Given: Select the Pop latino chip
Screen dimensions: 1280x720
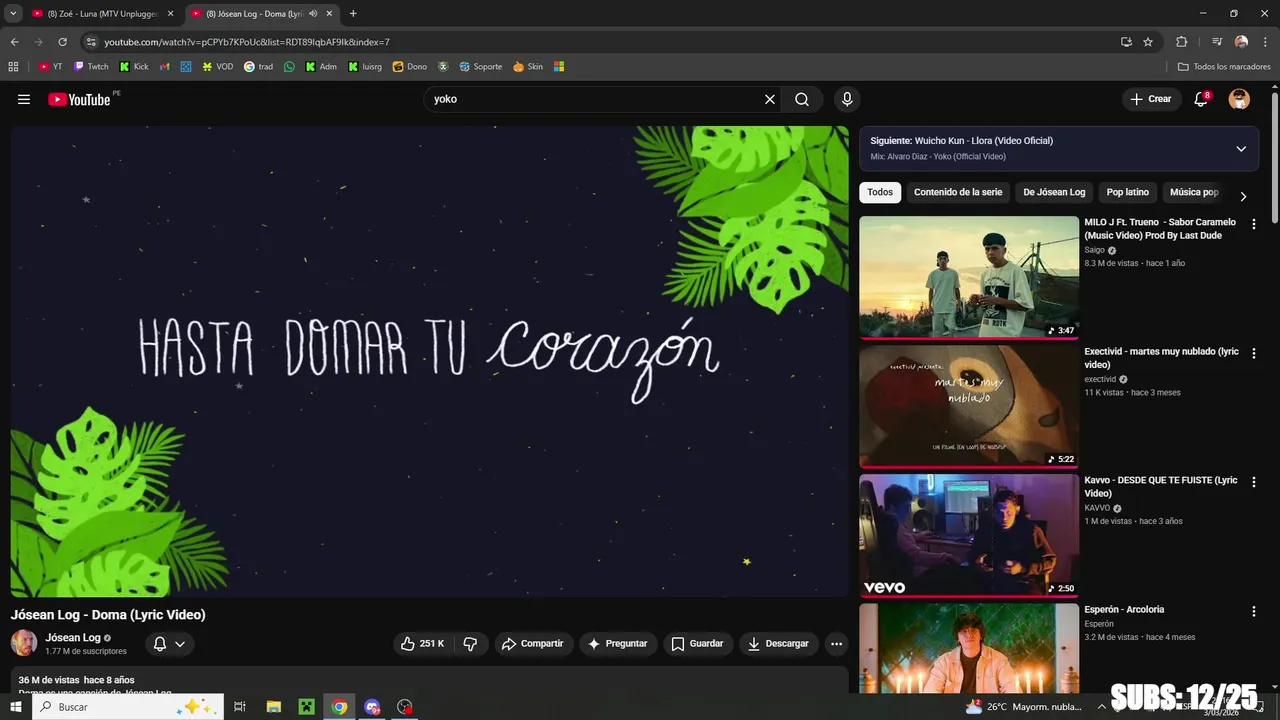Looking at the screenshot, I should [1128, 192].
